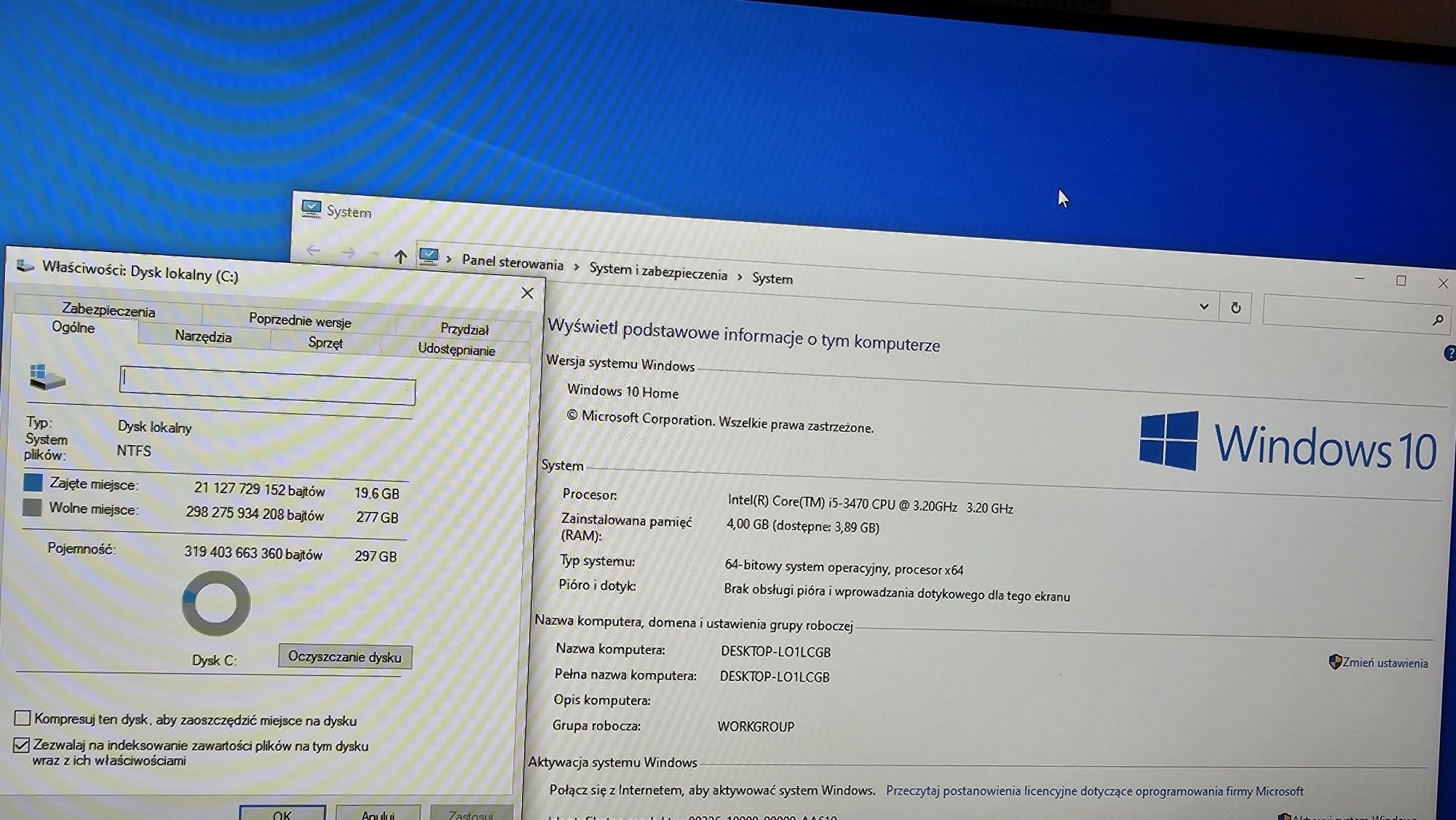Click the WORKGROUP value

click(x=756, y=726)
